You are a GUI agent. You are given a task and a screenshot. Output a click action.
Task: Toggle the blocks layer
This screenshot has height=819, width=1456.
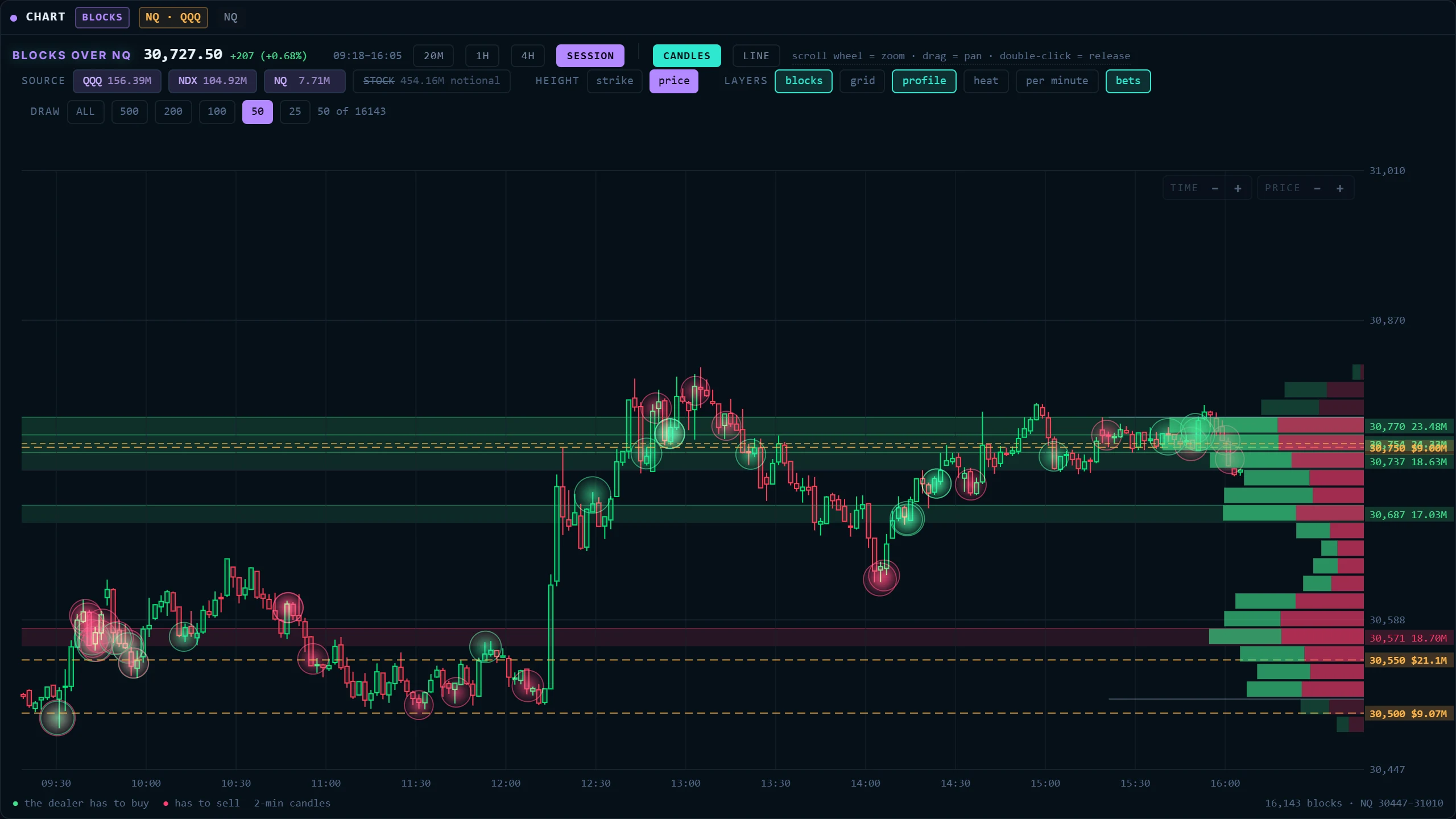(x=804, y=81)
